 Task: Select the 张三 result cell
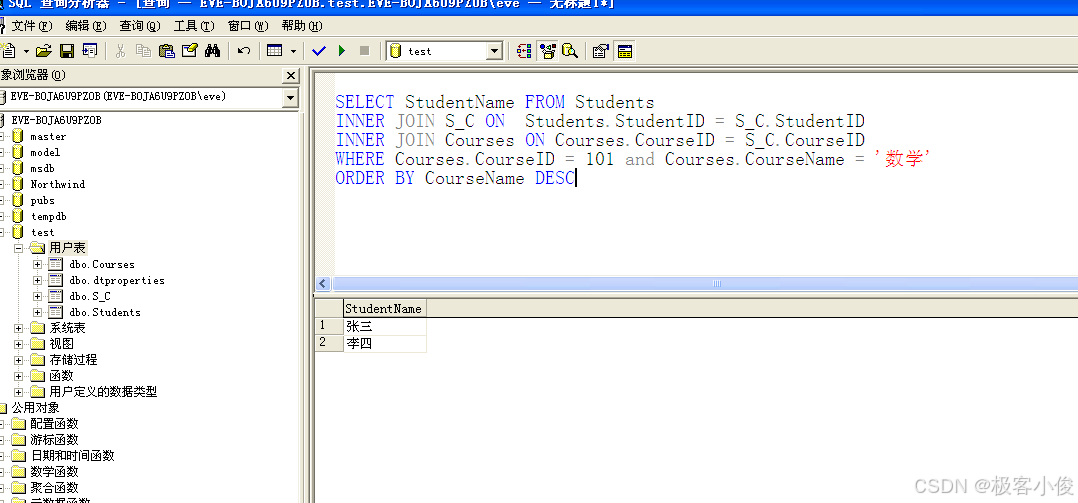(x=384, y=326)
